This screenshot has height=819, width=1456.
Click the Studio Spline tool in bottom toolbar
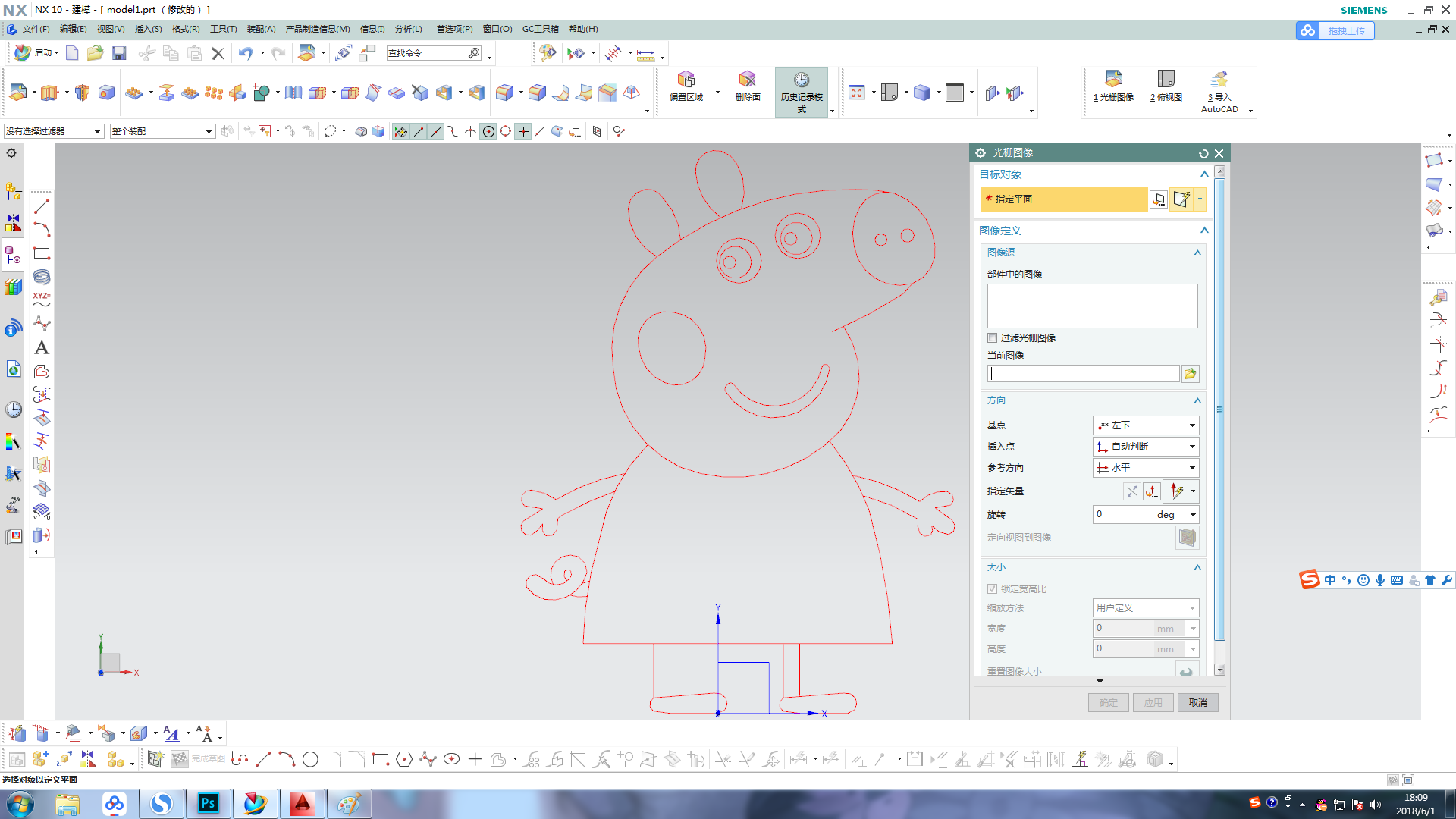(428, 759)
